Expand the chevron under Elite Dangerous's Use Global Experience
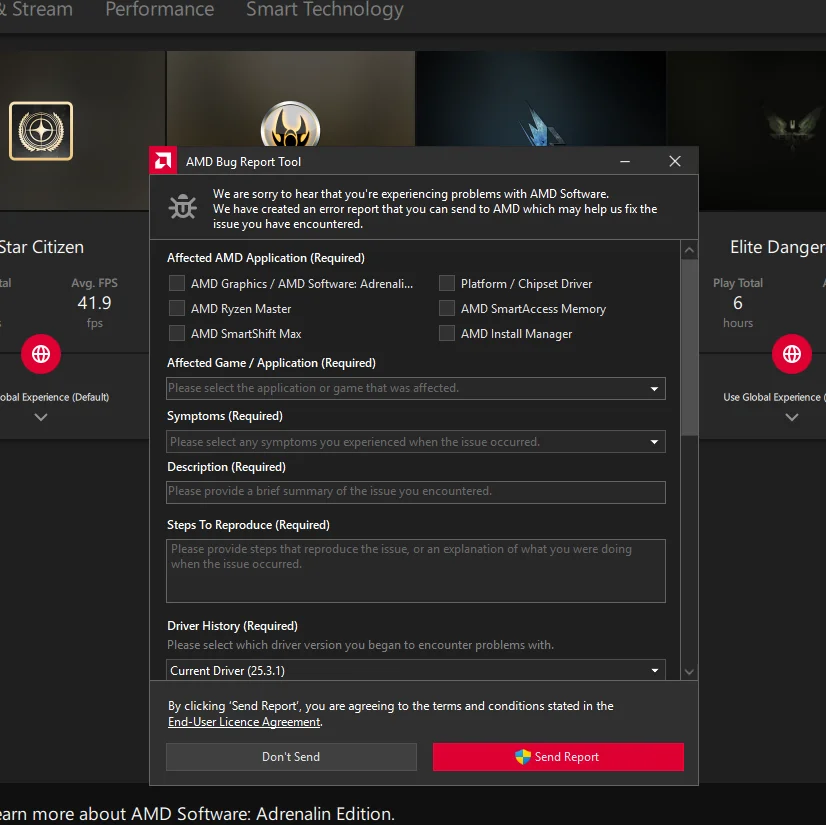 (792, 417)
